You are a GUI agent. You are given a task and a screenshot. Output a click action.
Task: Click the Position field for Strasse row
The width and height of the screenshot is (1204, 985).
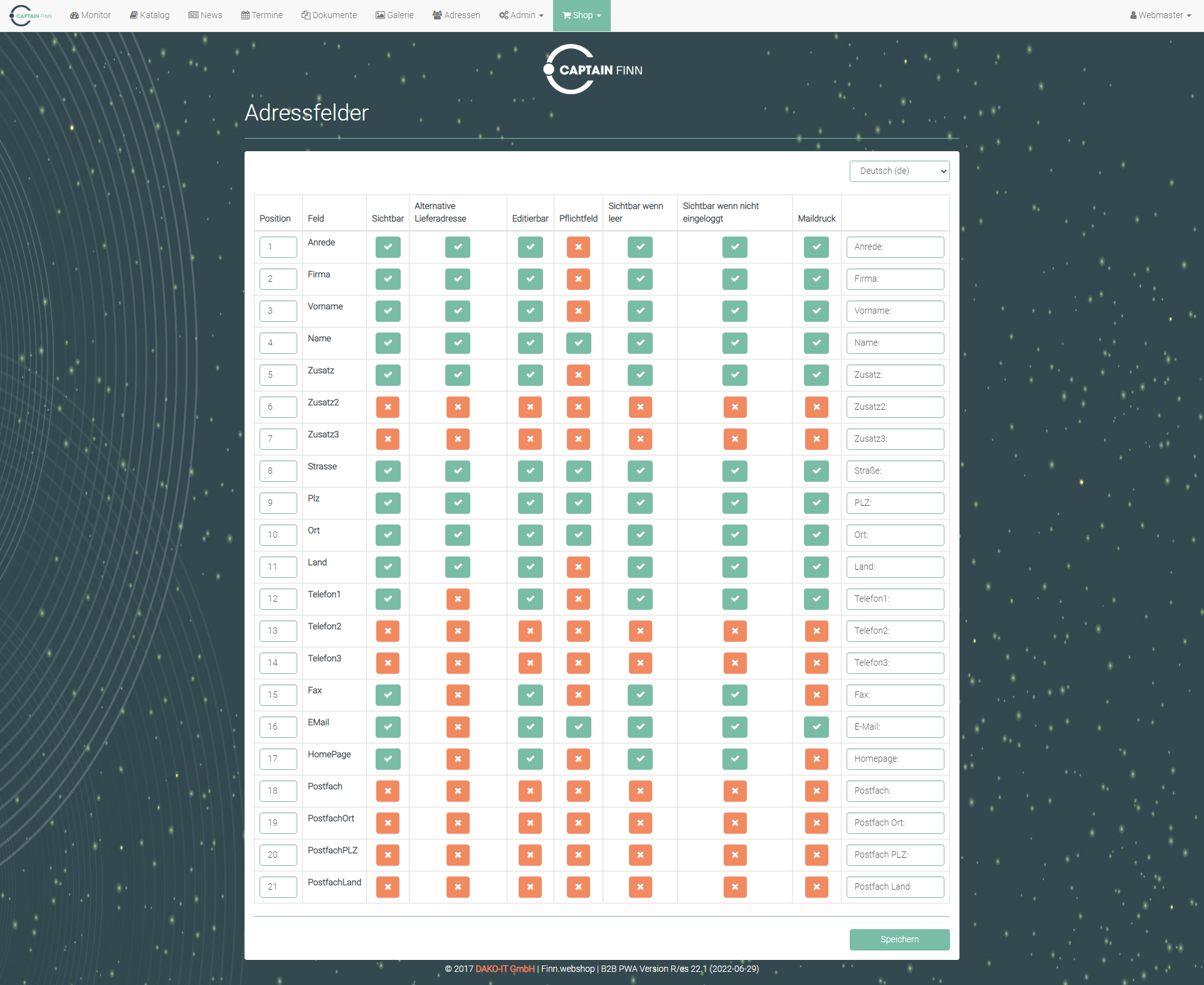(x=278, y=471)
